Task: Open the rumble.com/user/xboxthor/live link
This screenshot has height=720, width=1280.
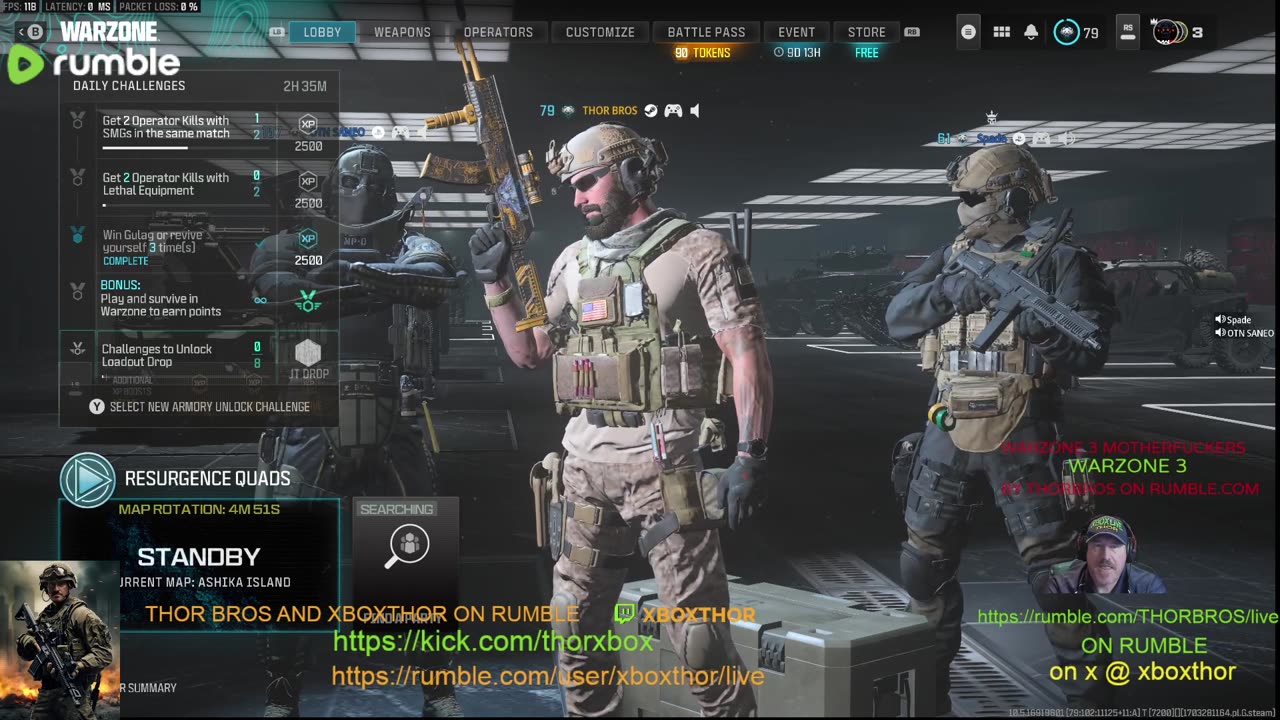Action: 548,677
